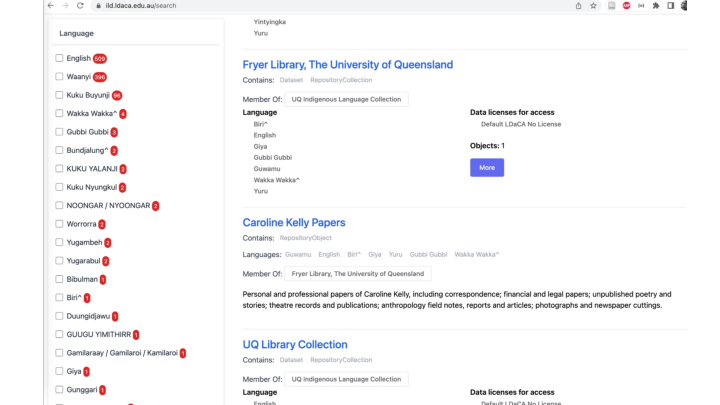
Task: Click the padlock site info icon
Action: [98, 6]
